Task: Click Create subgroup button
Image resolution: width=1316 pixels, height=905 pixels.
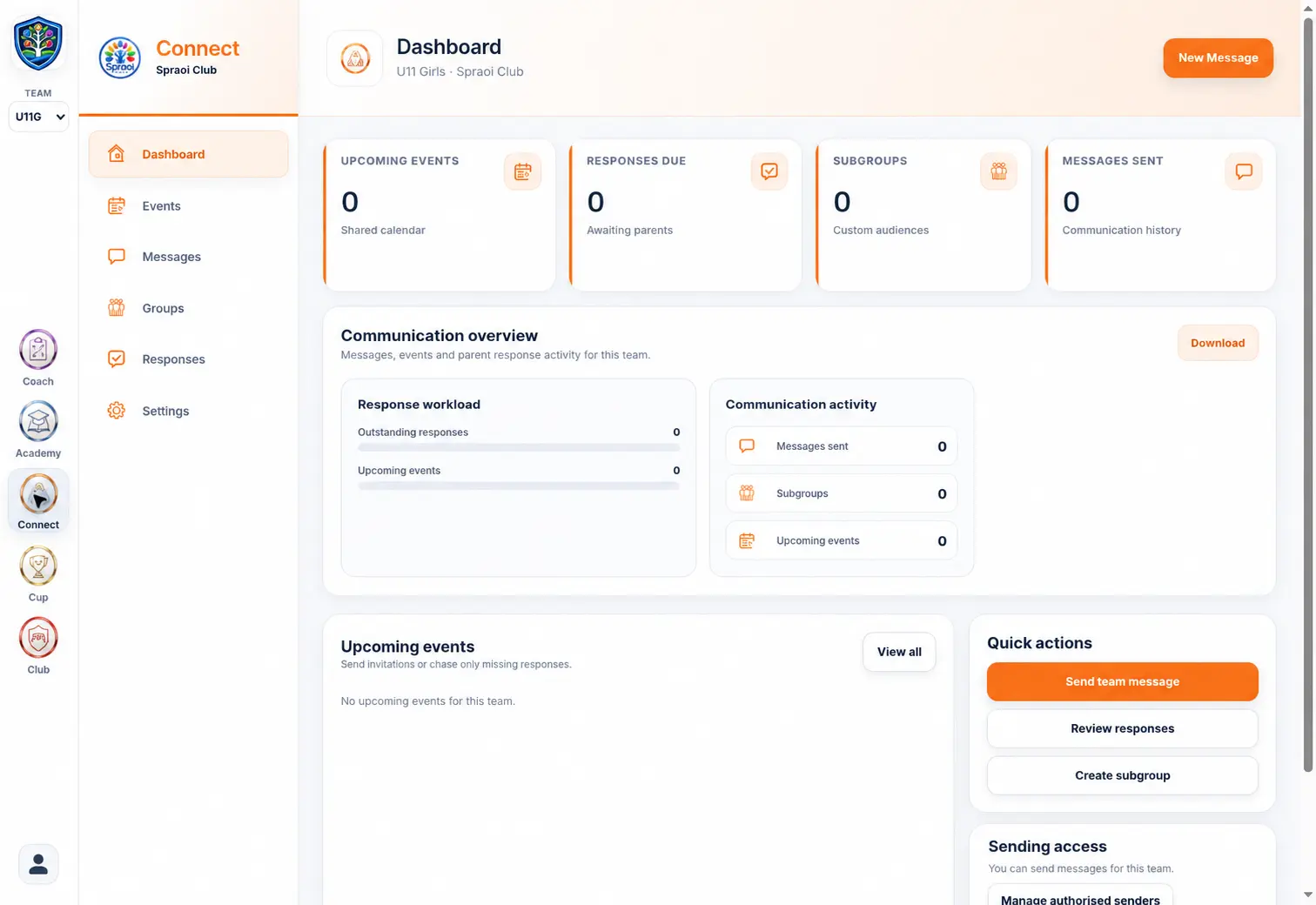Action: tap(1122, 775)
